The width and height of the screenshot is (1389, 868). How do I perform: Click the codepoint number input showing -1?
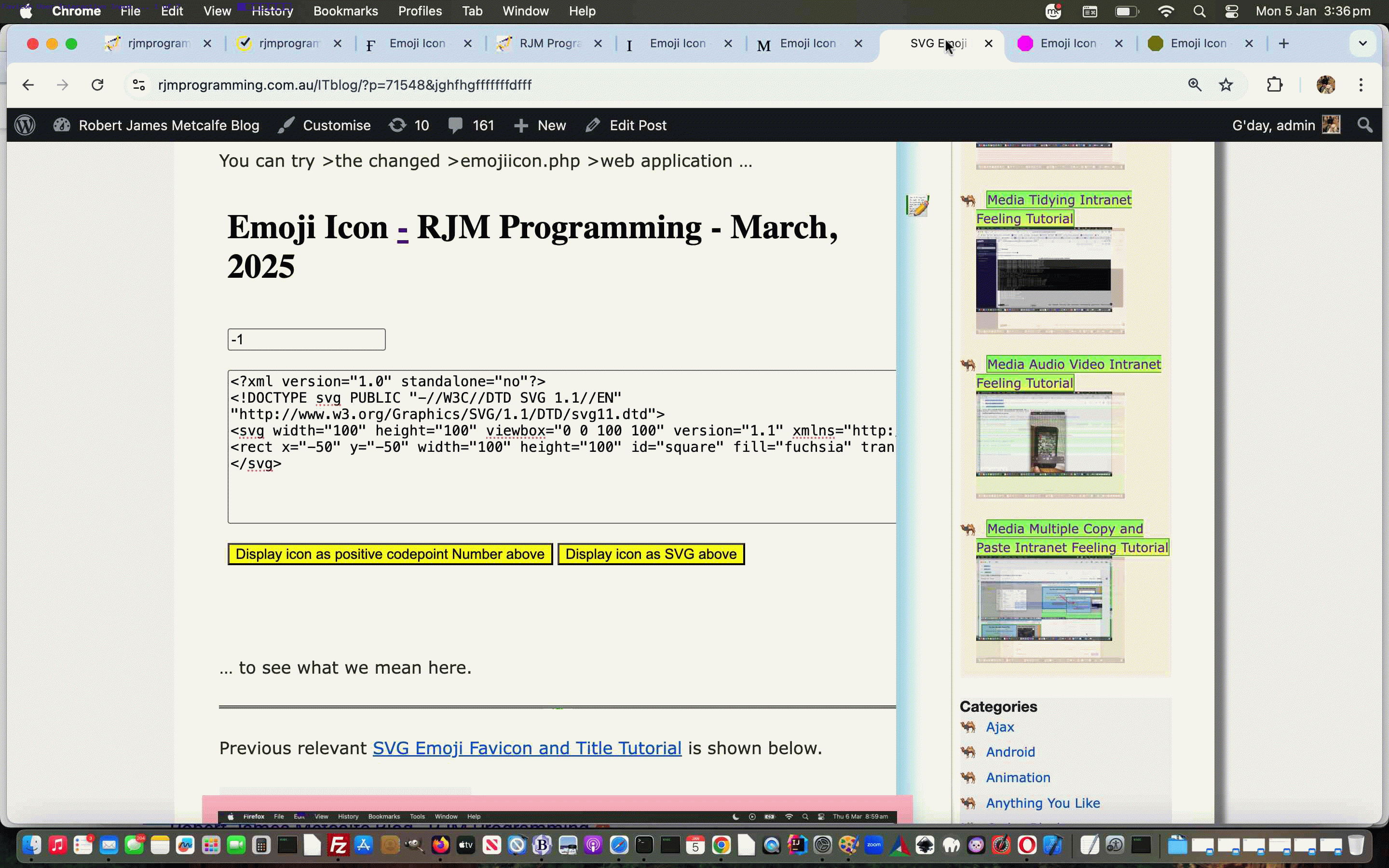[x=307, y=339]
